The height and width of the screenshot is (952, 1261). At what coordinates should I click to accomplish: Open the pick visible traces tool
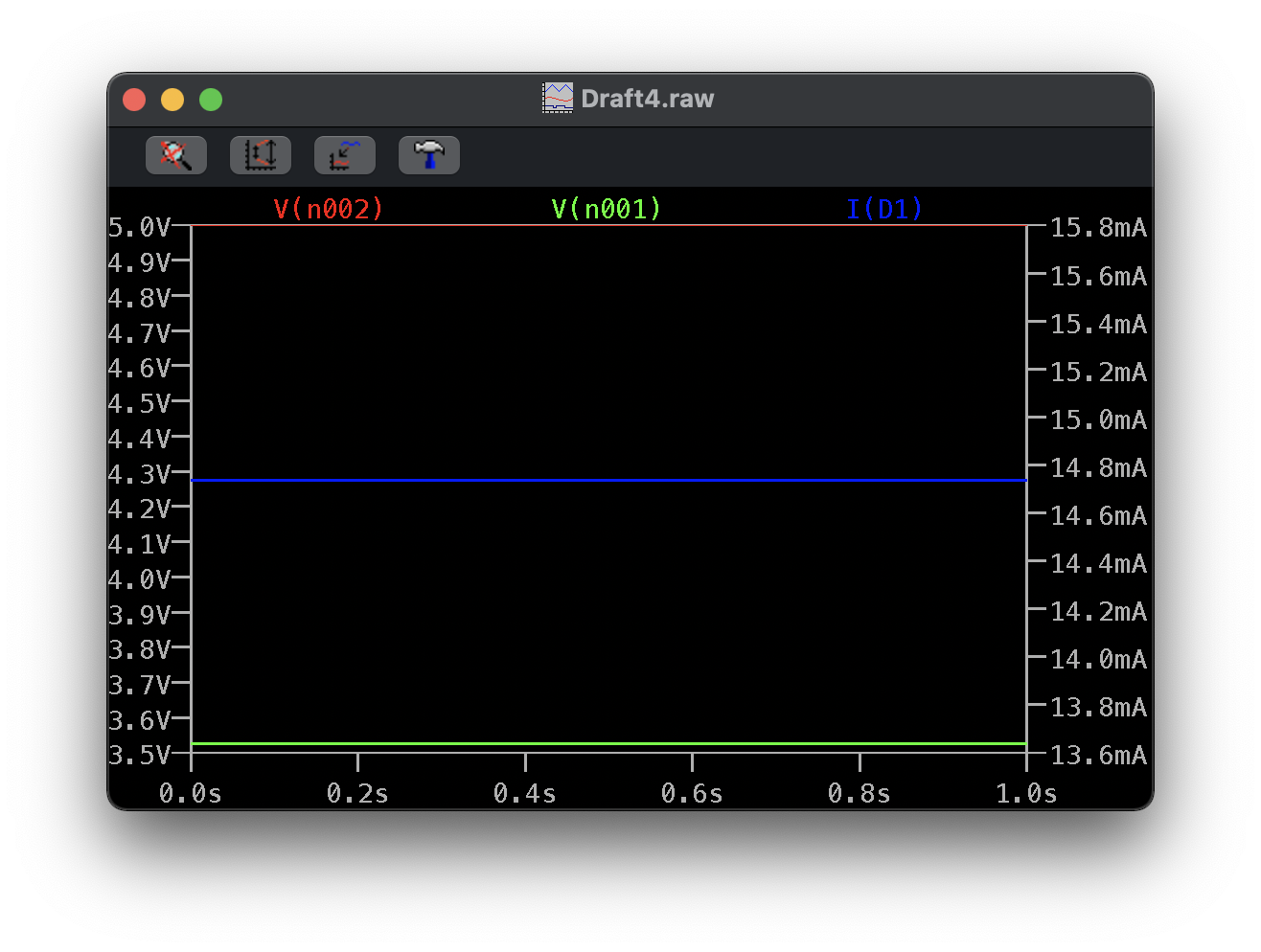pos(345,155)
